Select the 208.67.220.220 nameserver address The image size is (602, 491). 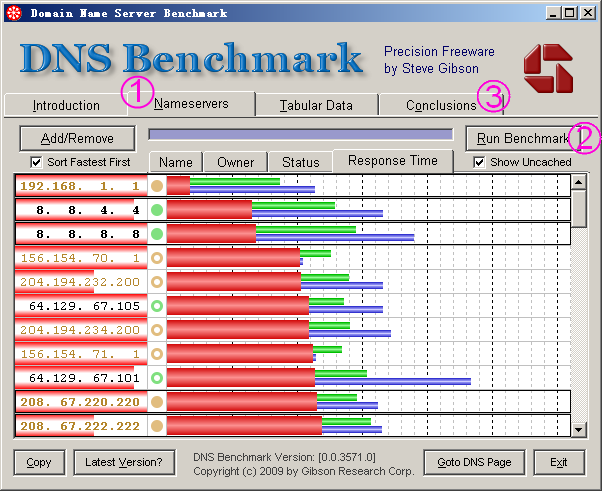81,402
